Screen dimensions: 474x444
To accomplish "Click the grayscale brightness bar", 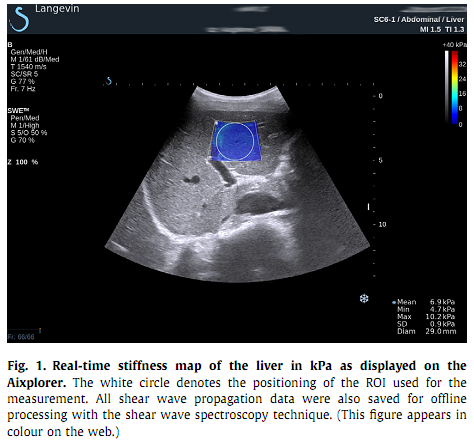I will tap(447, 87).
